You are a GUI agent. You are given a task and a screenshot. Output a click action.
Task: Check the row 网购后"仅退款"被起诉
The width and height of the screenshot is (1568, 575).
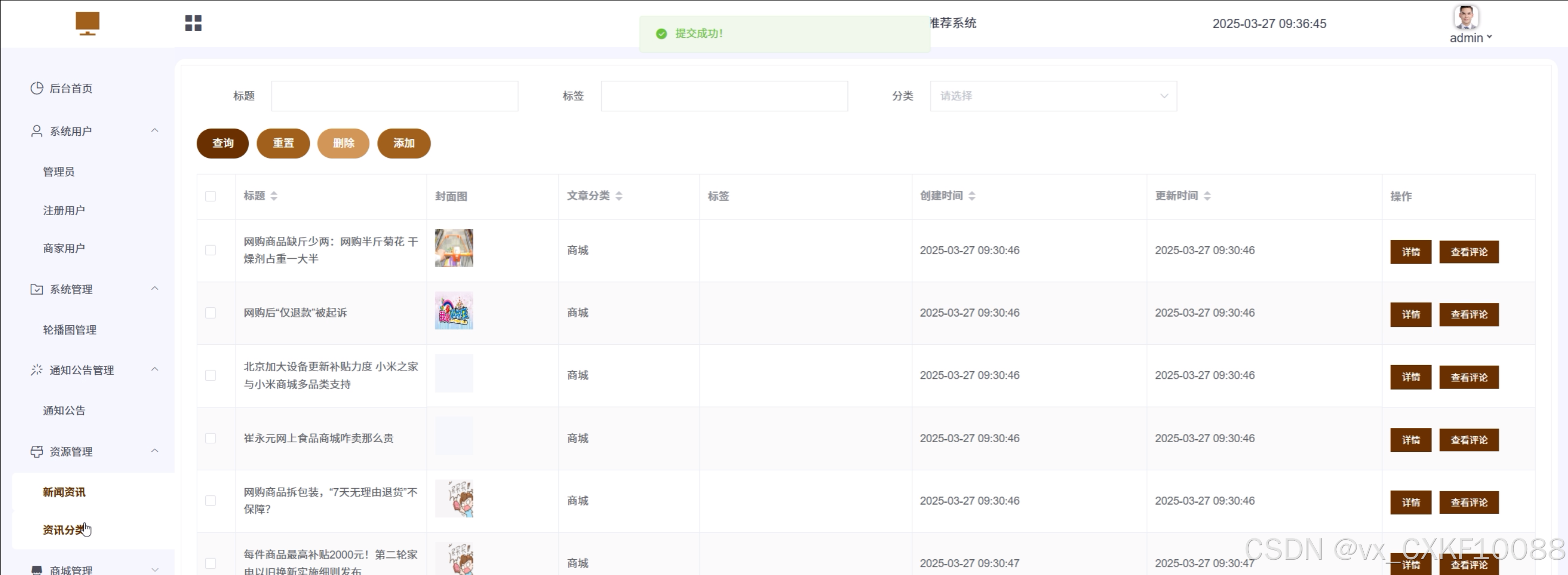[210, 313]
